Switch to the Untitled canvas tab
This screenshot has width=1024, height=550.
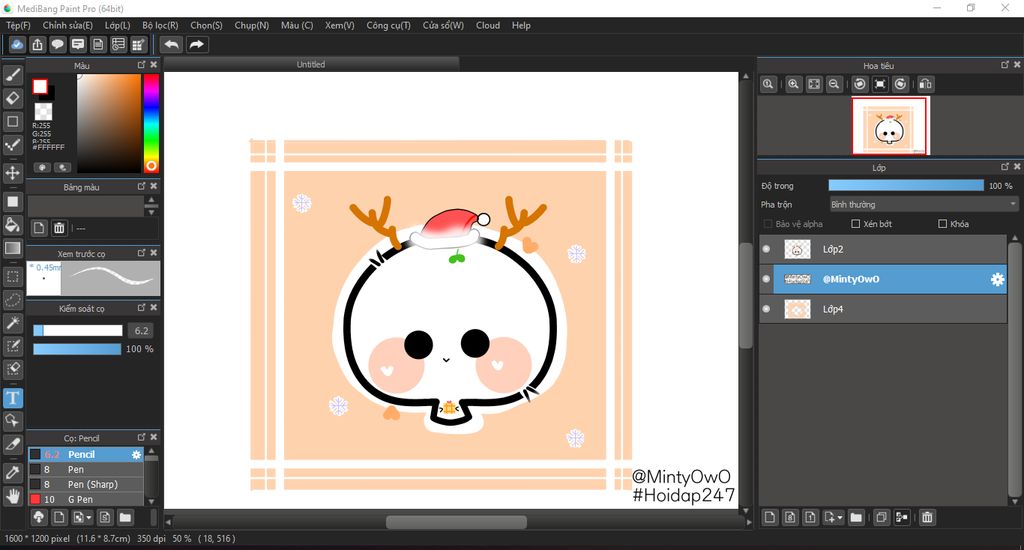coord(311,64)
